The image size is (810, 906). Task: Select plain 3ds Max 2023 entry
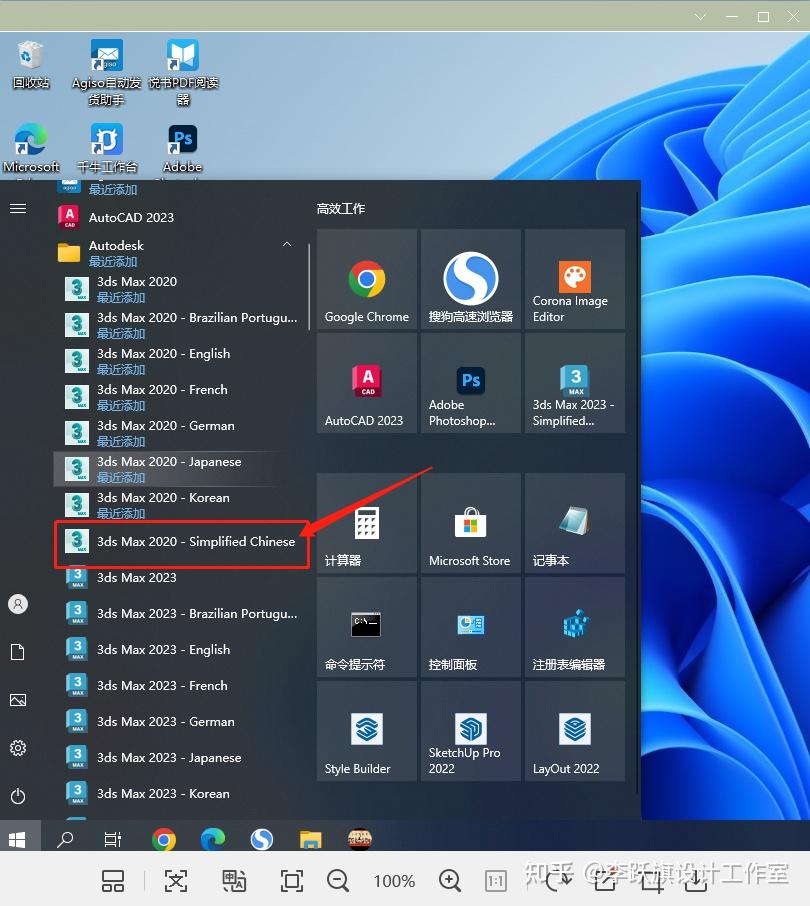[180, 577]
